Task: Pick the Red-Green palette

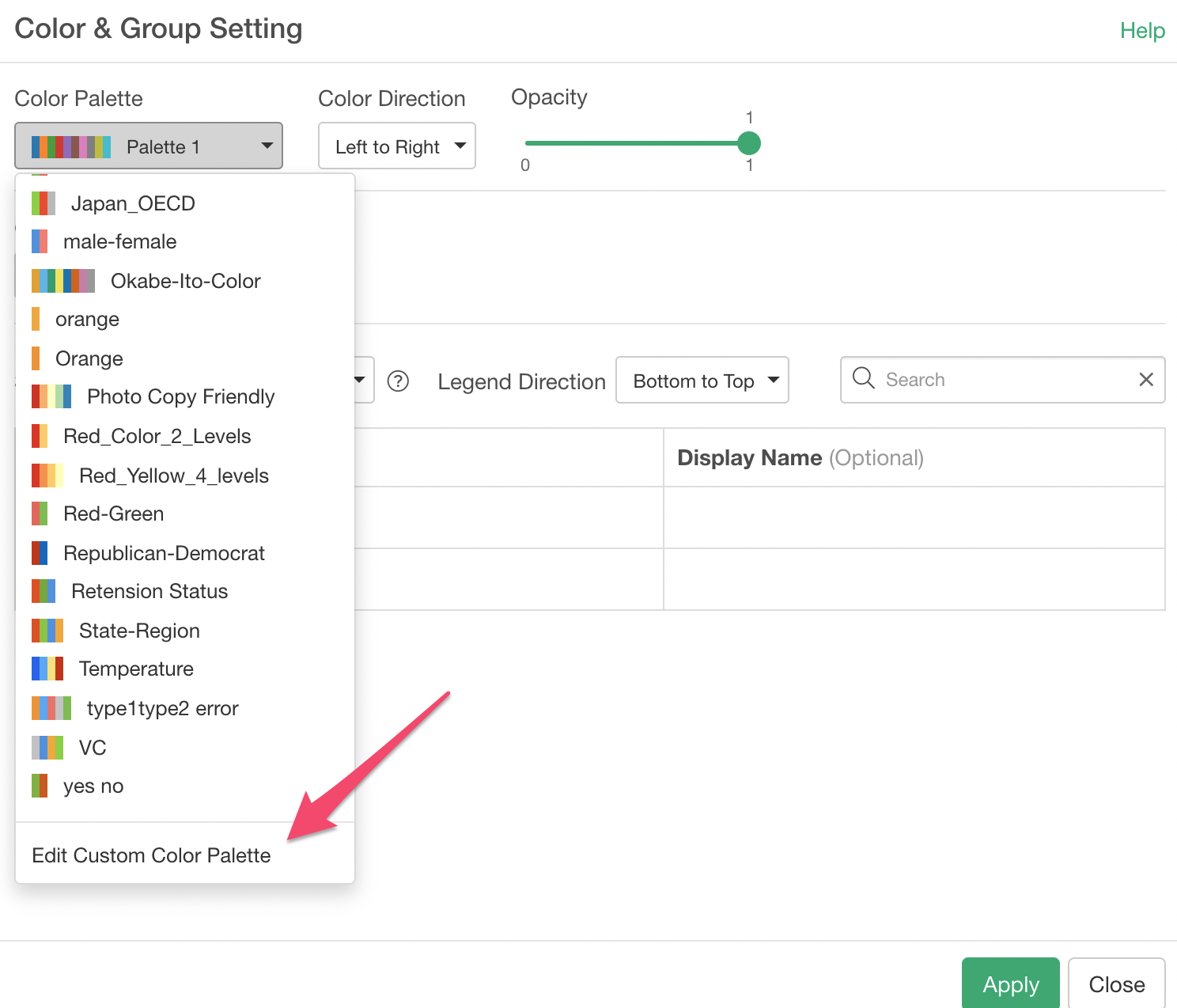Action: [x=185, y=513]
